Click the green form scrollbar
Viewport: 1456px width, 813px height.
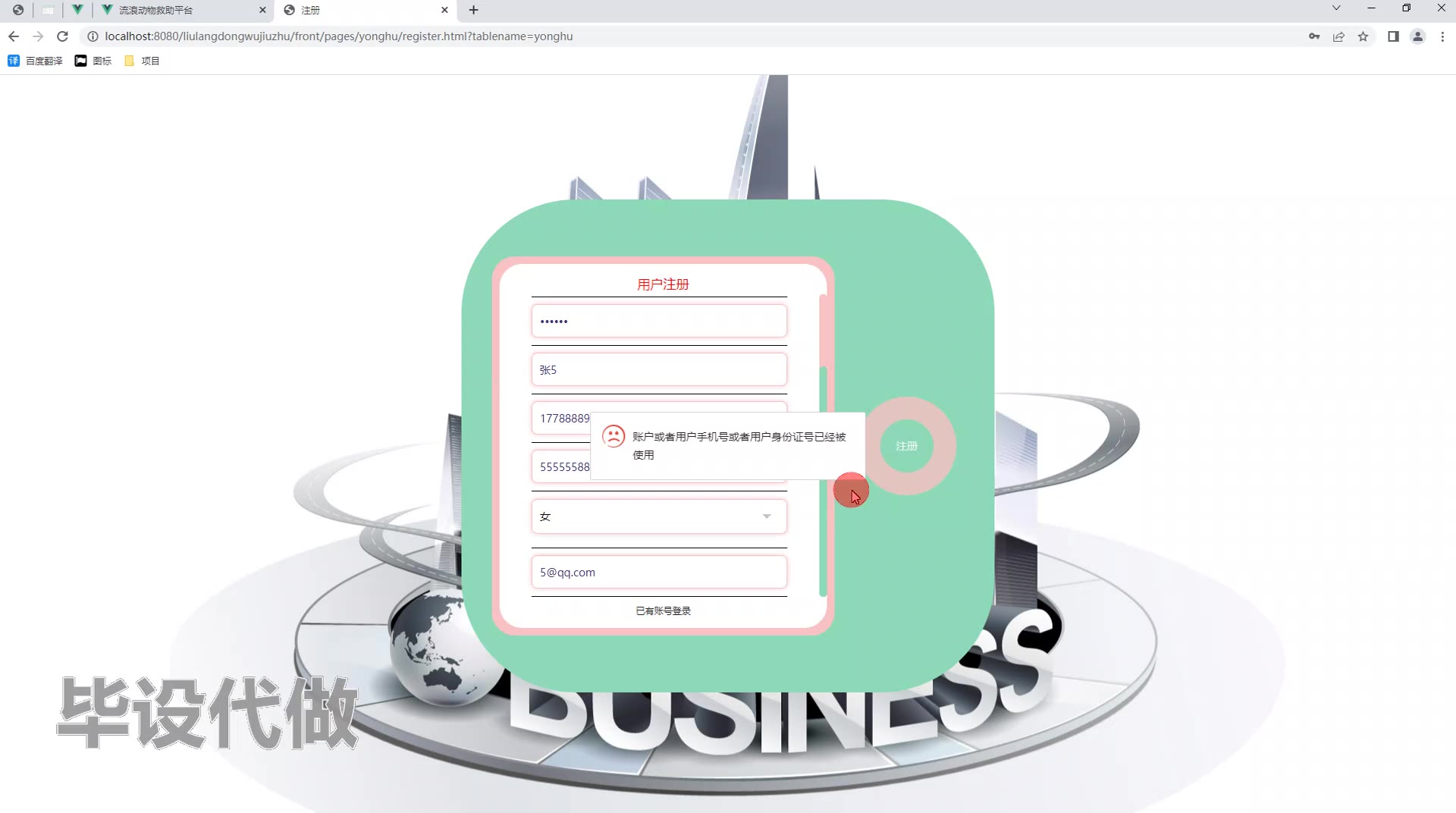coord(823,482)
